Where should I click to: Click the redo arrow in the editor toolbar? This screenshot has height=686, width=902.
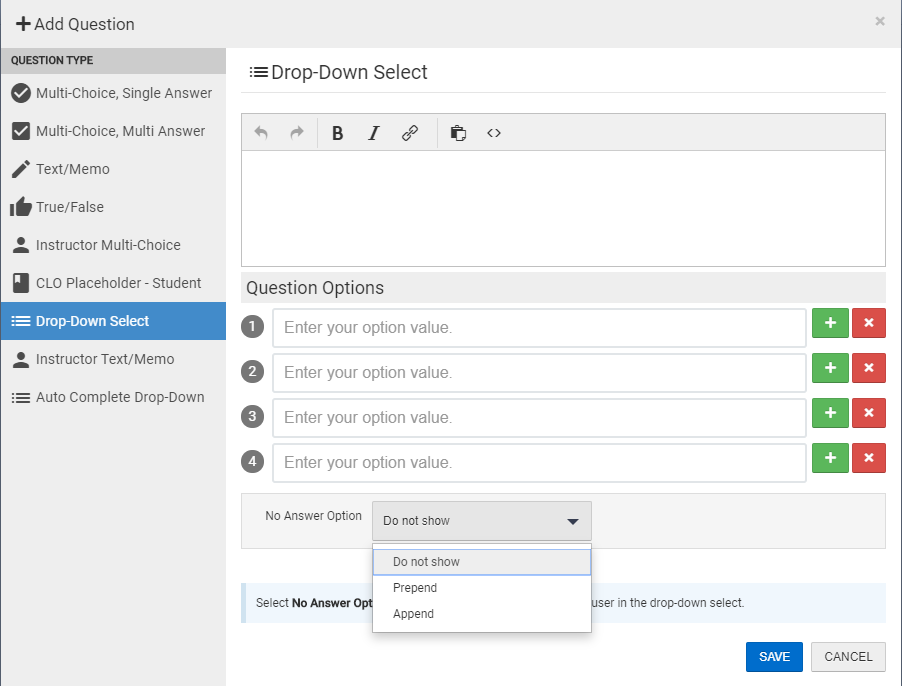coord(297,133)
